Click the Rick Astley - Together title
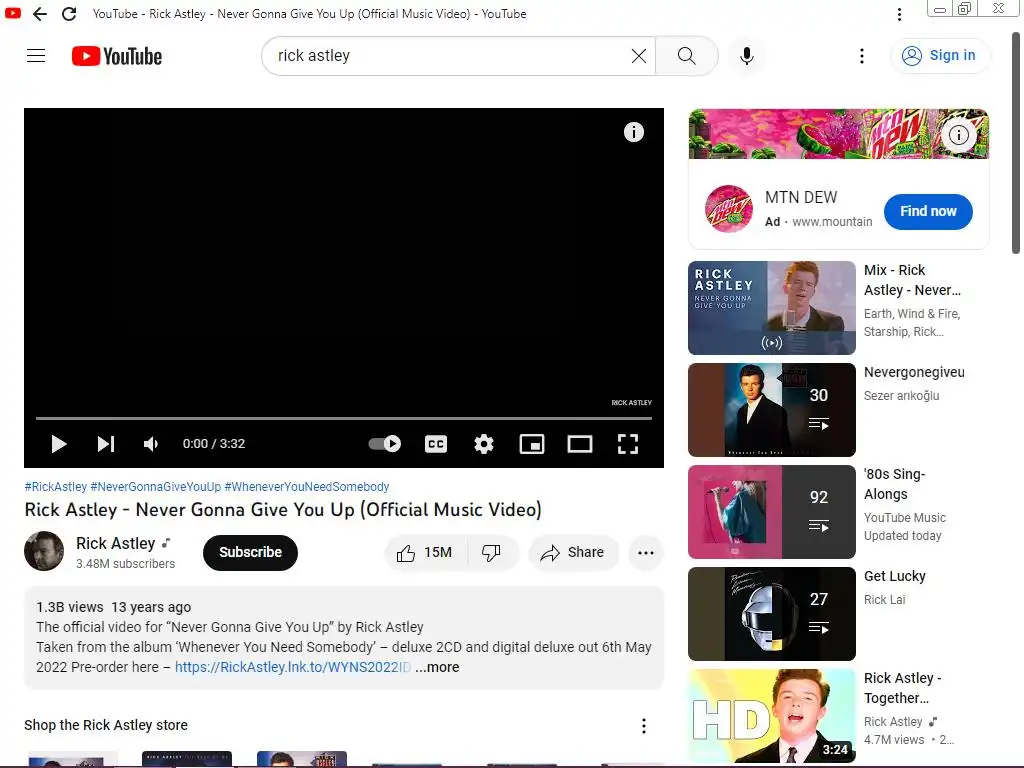Image resolution: width=1024 pixels, height=768 pixels. pyautogui.click(x=903, y=688)
